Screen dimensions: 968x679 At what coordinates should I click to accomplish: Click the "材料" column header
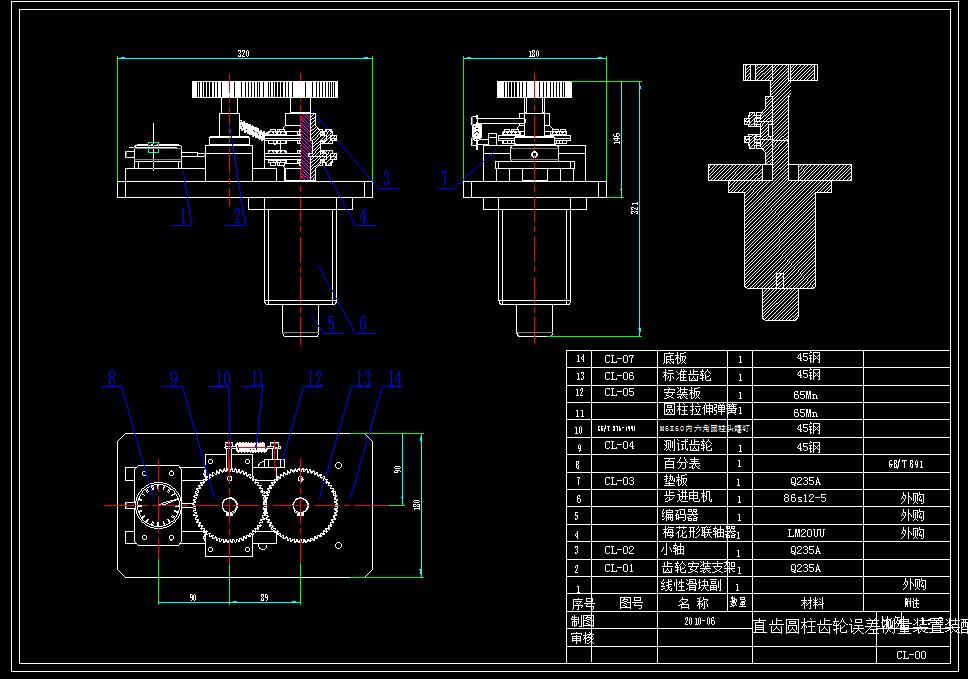[x=812, y=603]
